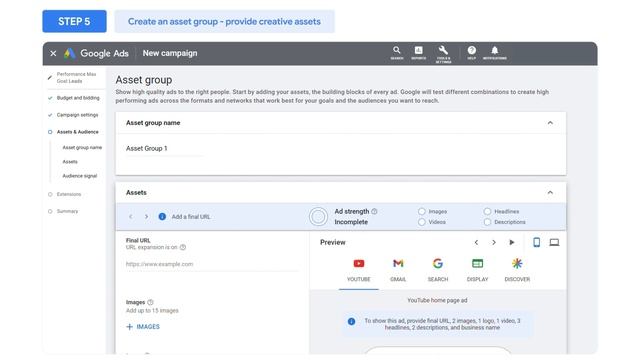Open the Images help icon
This screenshot has height=360, width=640.
click(x=150, y=302)
